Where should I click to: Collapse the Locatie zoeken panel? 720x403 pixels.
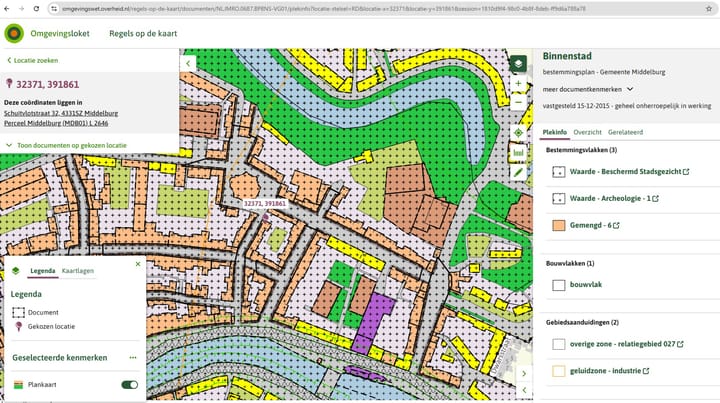pos(188,62)
